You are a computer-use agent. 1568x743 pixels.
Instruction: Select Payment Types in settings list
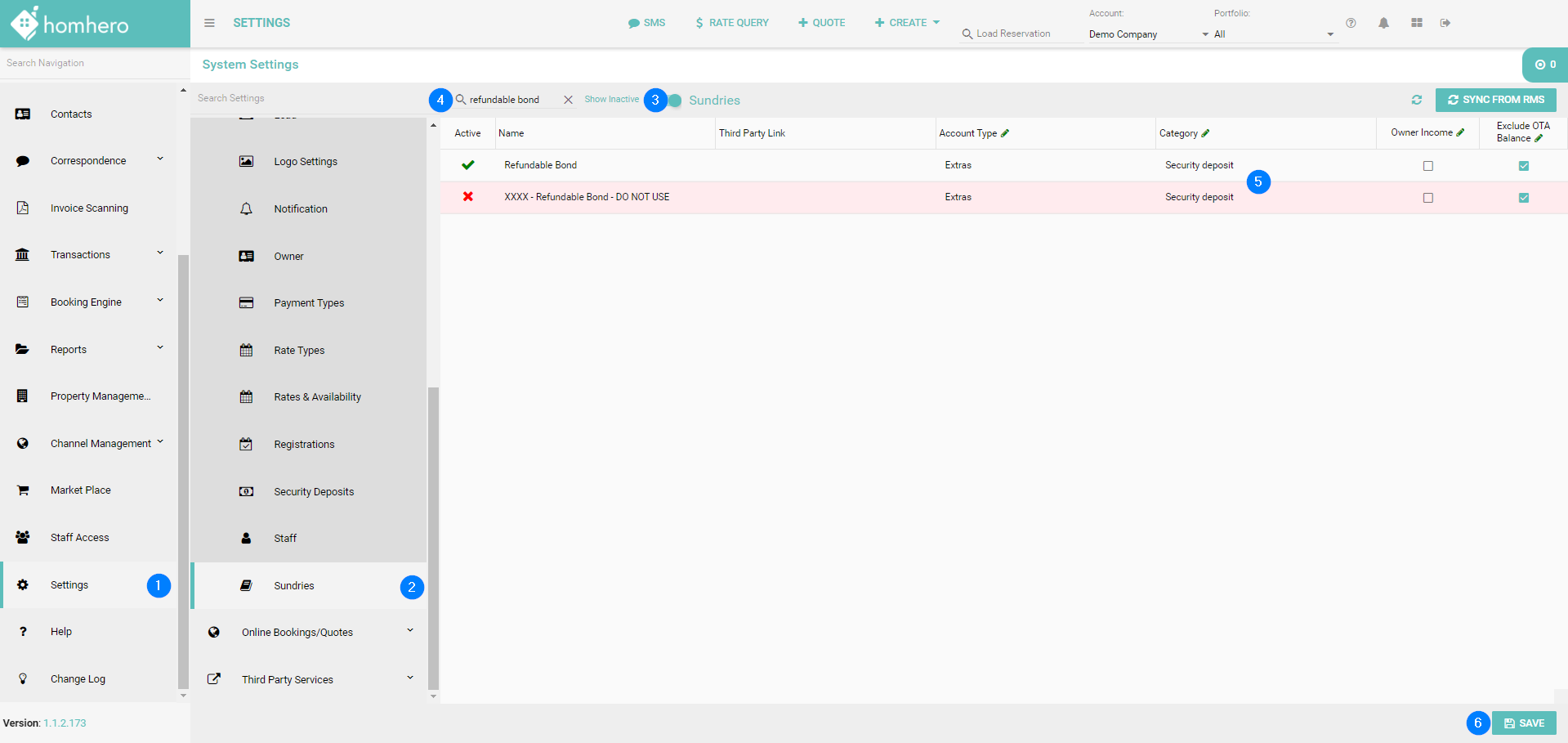(309, 303)
